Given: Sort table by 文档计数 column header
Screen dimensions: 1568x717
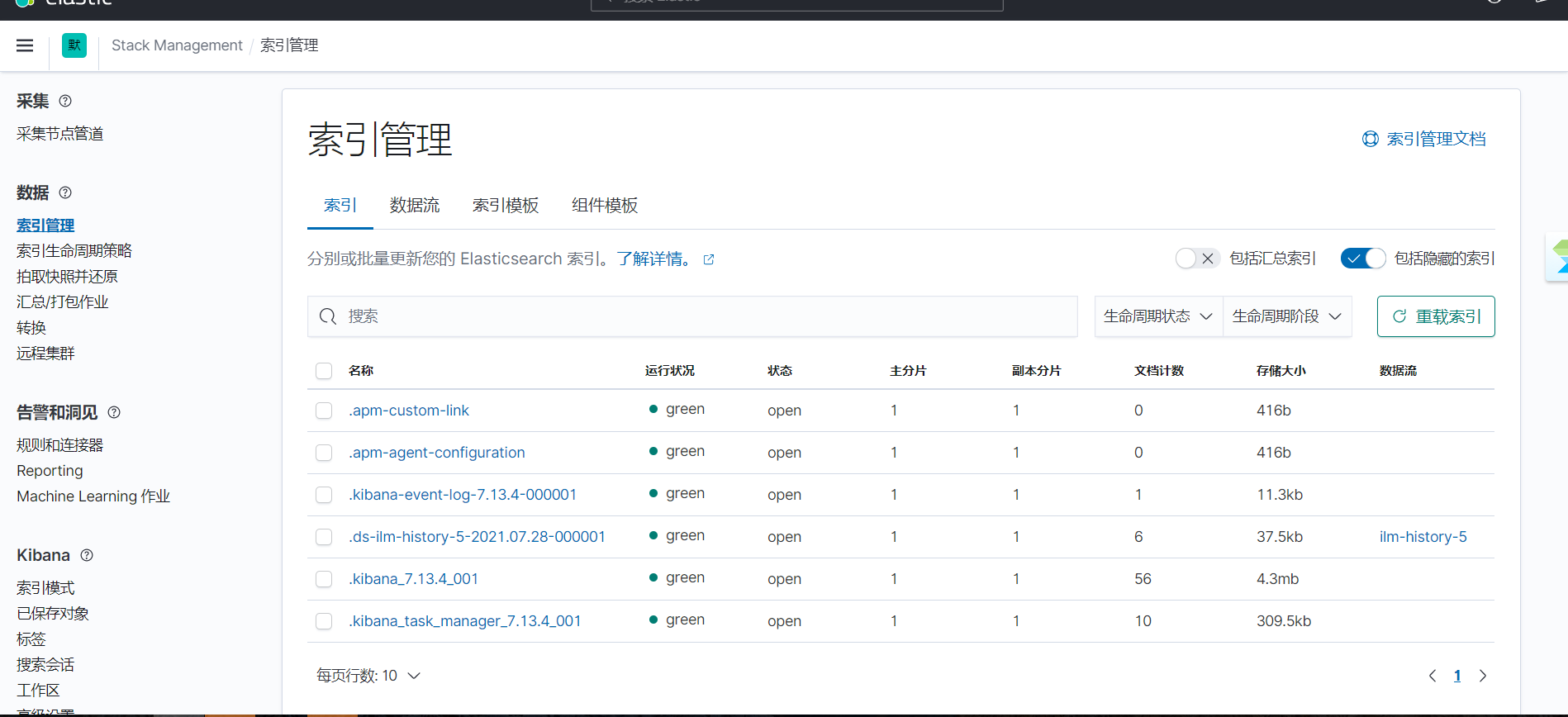Looking at the screenshot, I should click(x=1159, y=371).
